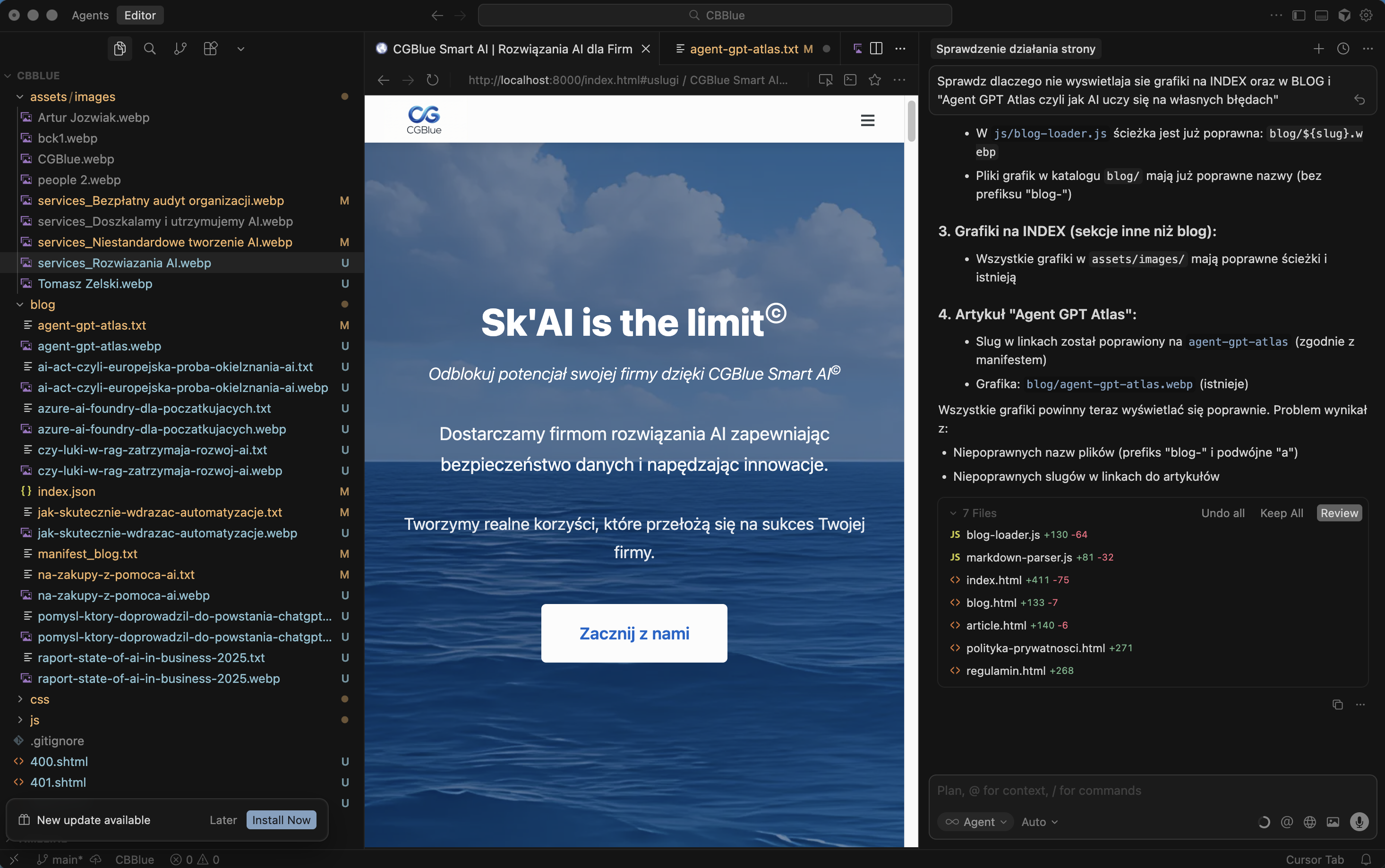The image size is (1385, 868).
Task: Click Install Now update button
Action: pyautogui.click(x=281, y=820)
